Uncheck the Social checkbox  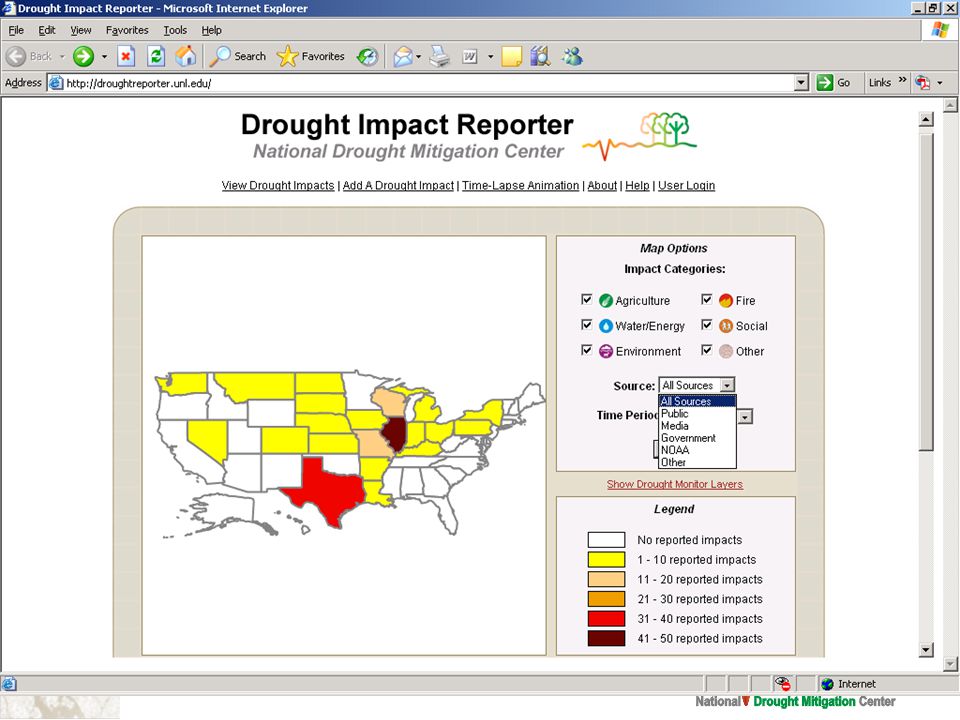(707, 325)
